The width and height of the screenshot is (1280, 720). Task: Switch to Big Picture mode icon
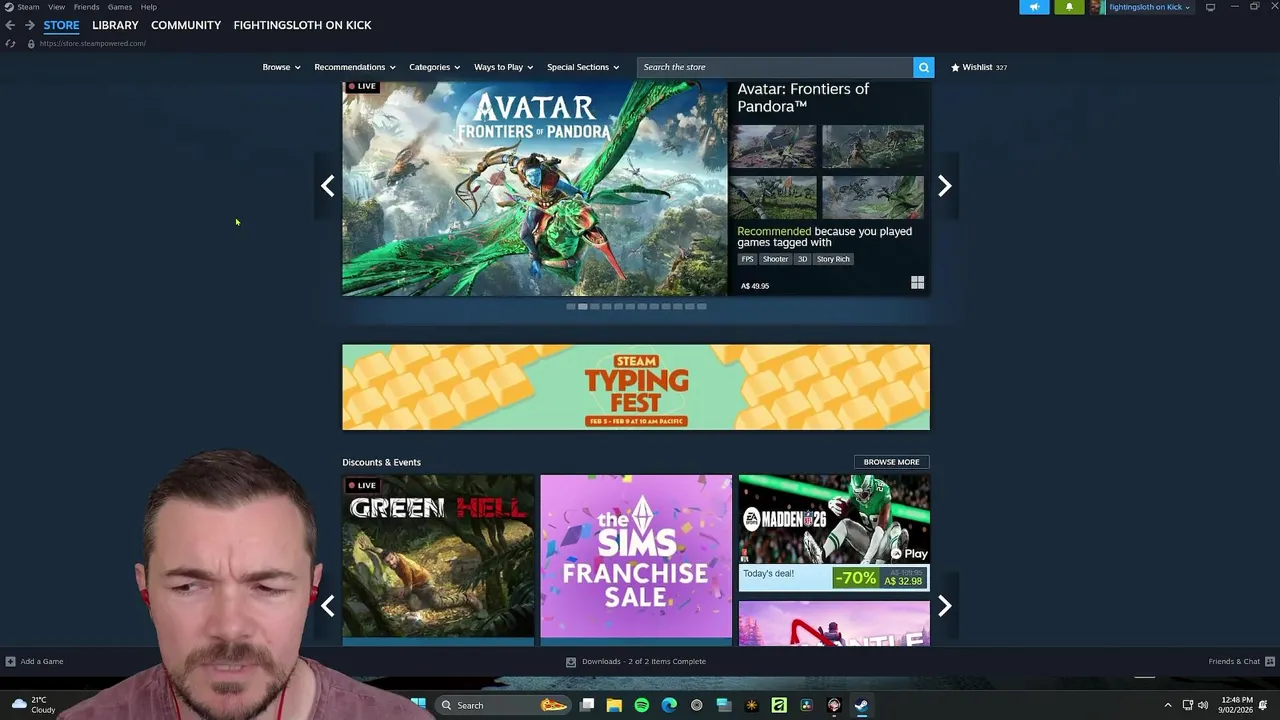point(1210,7)
